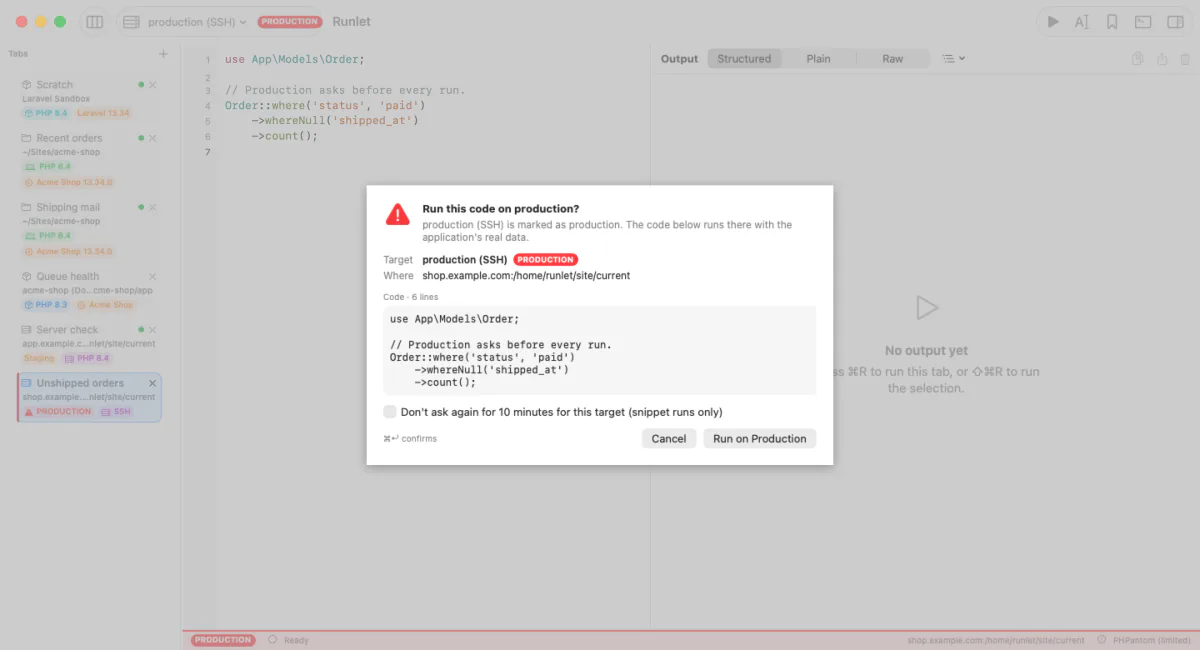Click the server icon on Unshipped orders tab
The image size is (1200, 650).
point(28,383)
